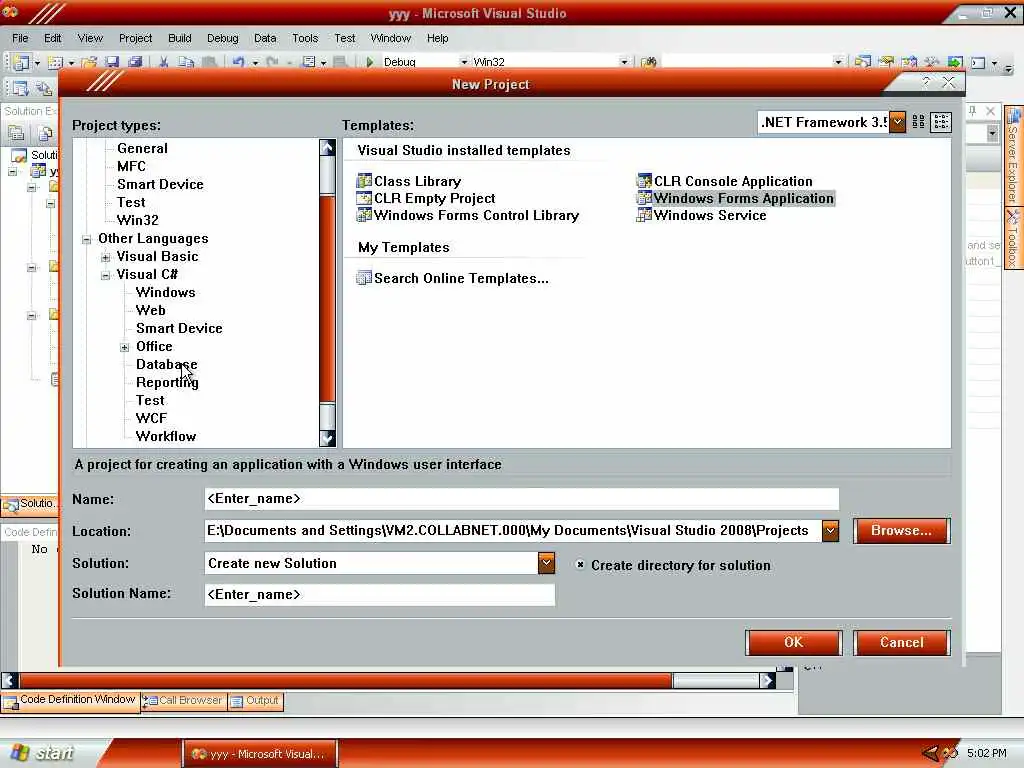Click the Undo toolbar icon
This screenshot has width=1024, height=768.
pos(238,62)
